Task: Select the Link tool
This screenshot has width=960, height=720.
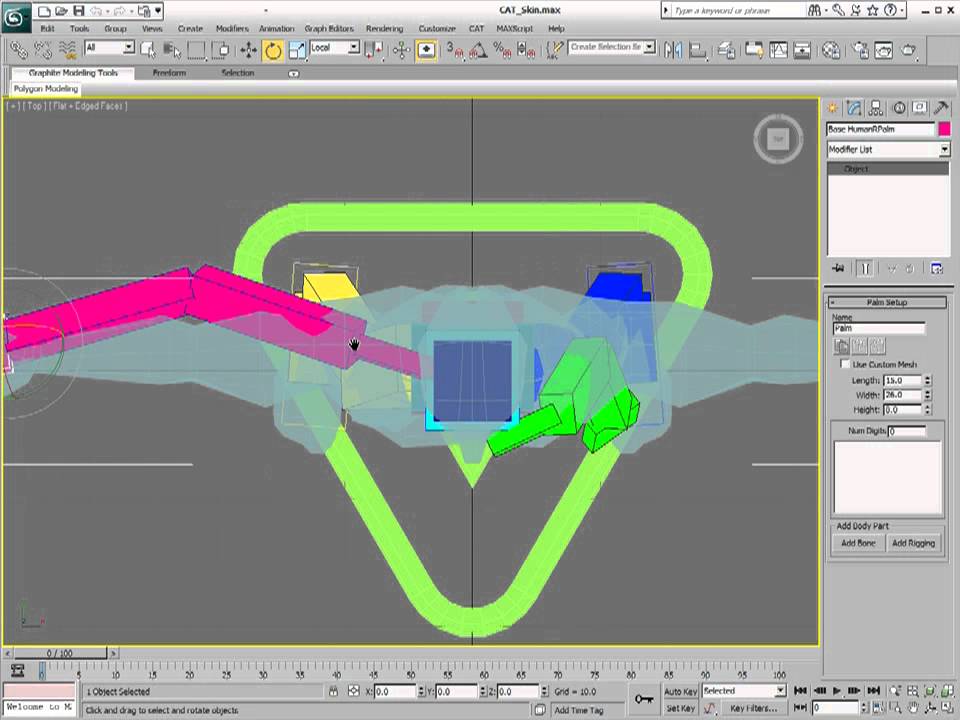Action: click(x=18, y=50)
